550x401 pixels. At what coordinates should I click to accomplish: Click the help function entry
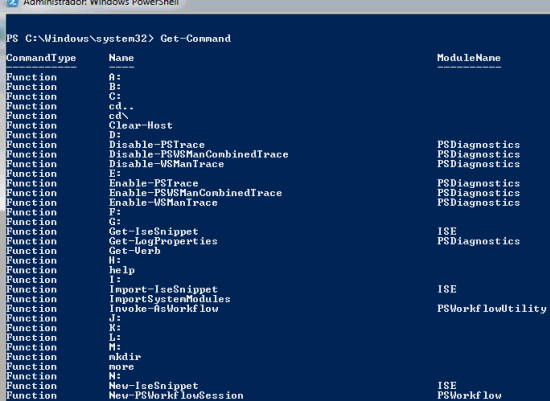122,270
